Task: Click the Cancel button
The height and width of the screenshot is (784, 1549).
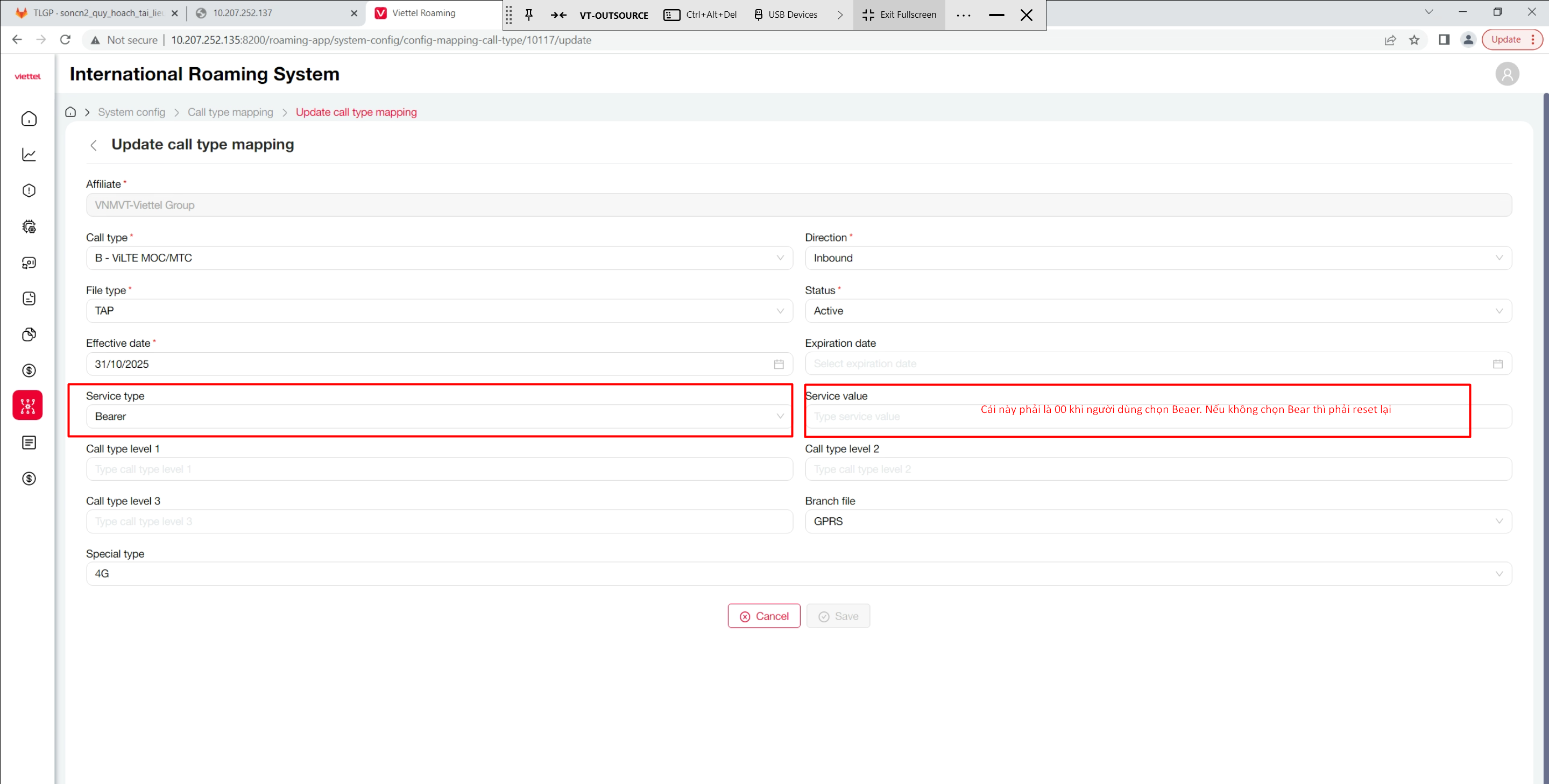Action: click(763, 616)
